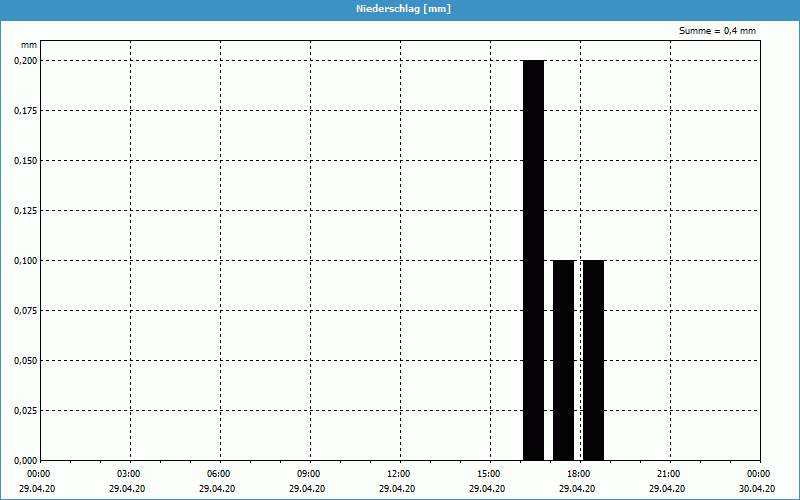Click the bar just after 18:00

pyautogui.click(x=594, y=360)
